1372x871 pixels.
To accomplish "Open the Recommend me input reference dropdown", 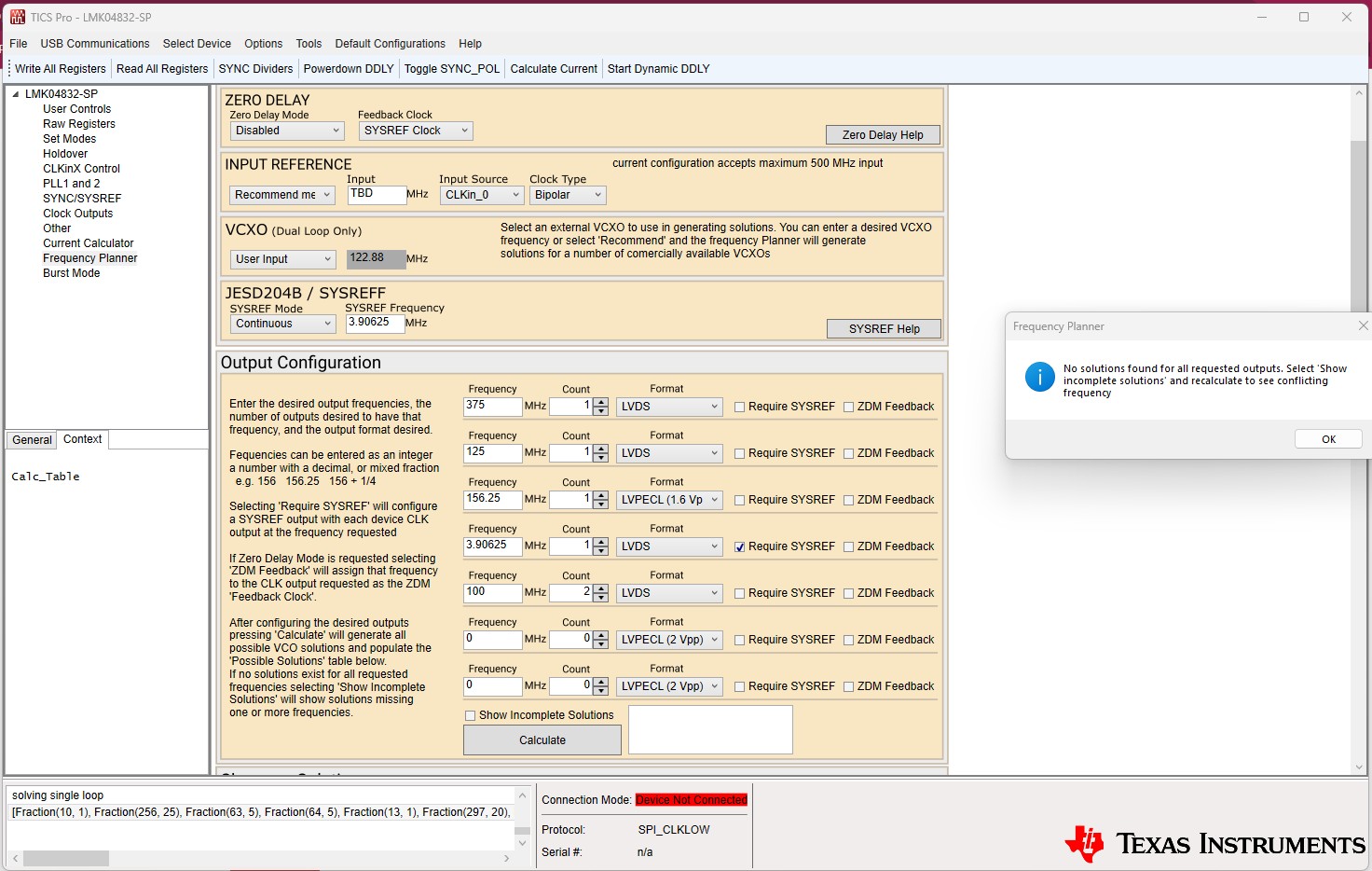I will 281,195.
